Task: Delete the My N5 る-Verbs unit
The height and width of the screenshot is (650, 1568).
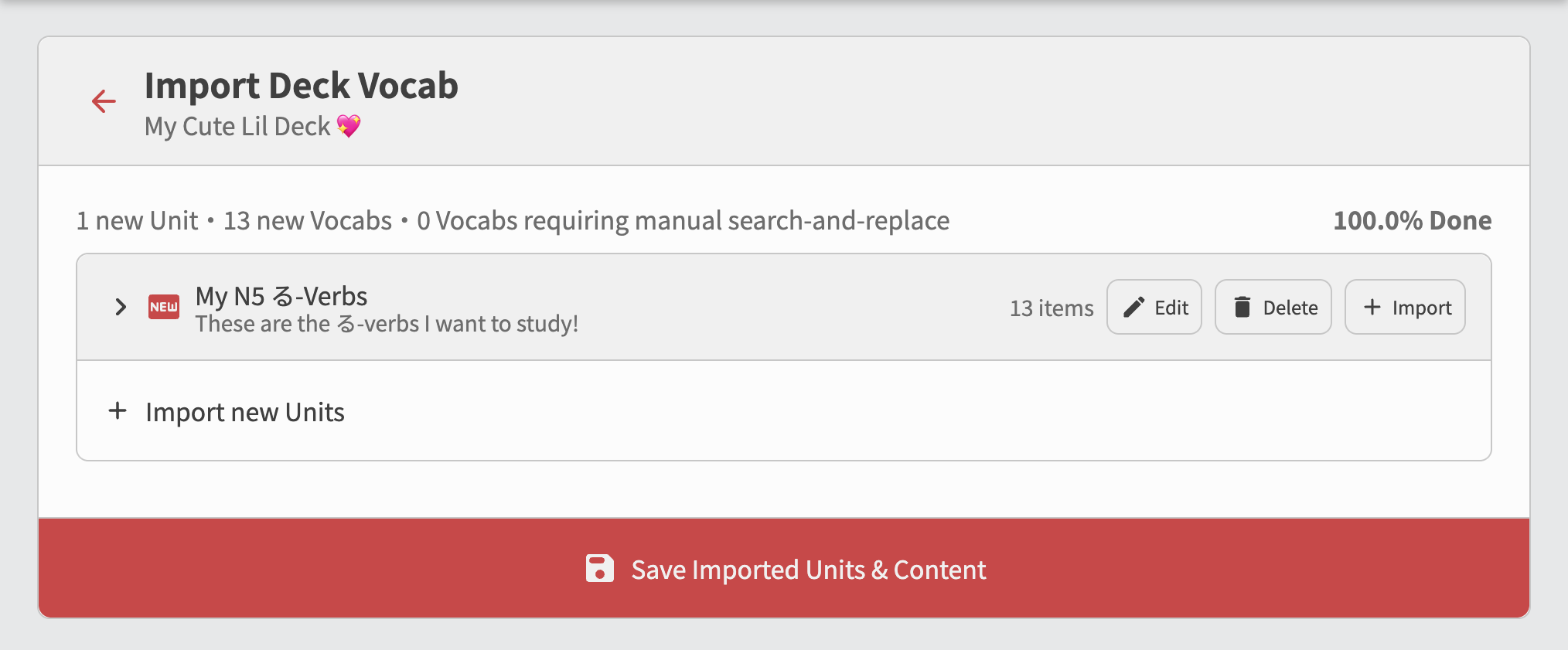Action: click(x=1273, y=307)
